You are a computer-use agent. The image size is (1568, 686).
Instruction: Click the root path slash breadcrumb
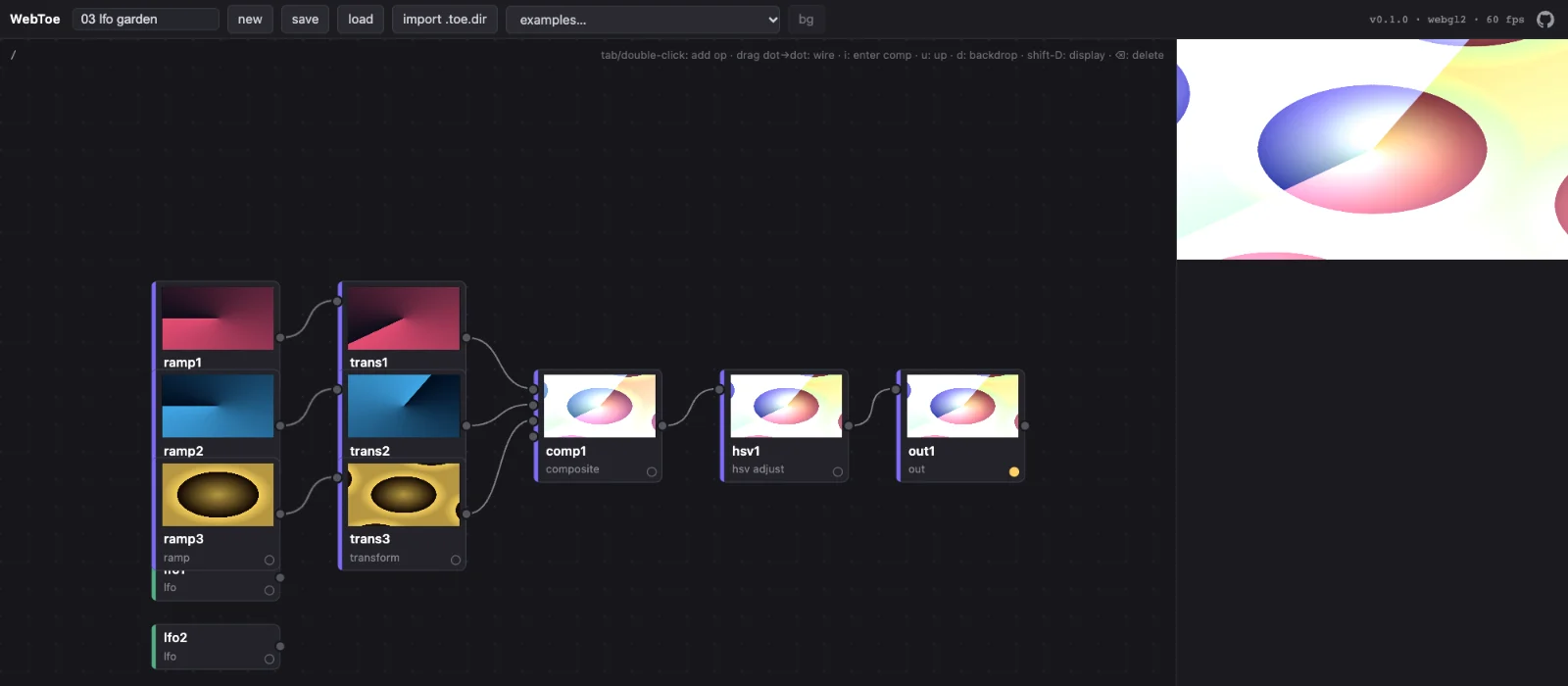pyautogui.click(x=13, y=55)
